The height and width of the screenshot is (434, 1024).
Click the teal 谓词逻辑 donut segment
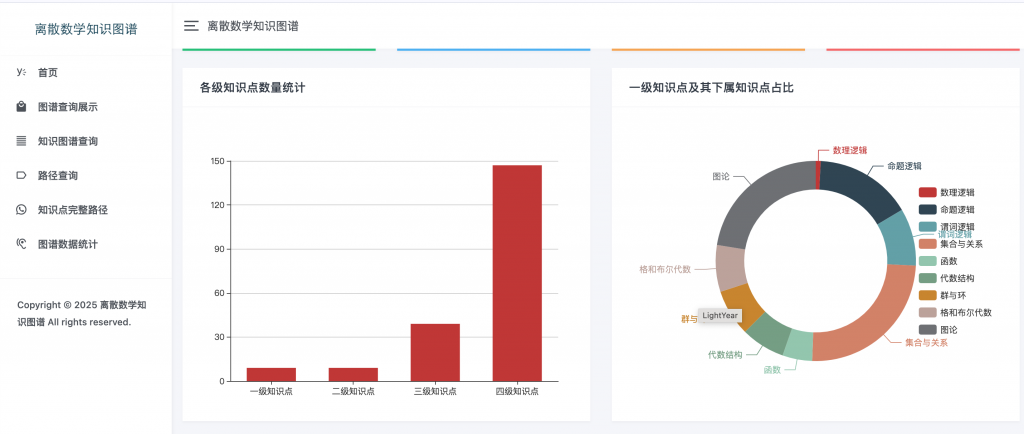[x=900, y=238]
